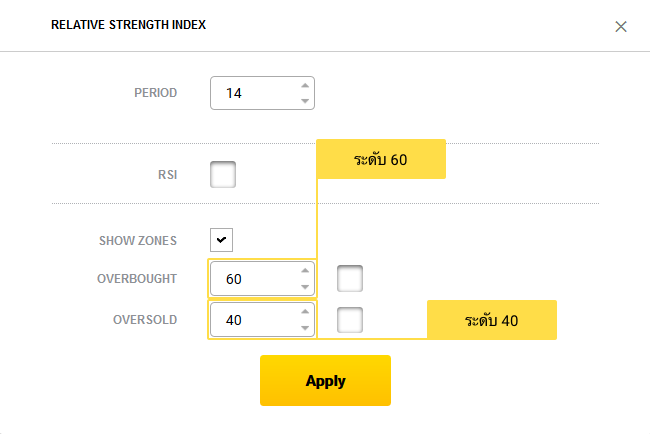This screenshot has height=435, width=650.
Task: Decrease the Period value with down arrow
Action: tap(305, 100)
